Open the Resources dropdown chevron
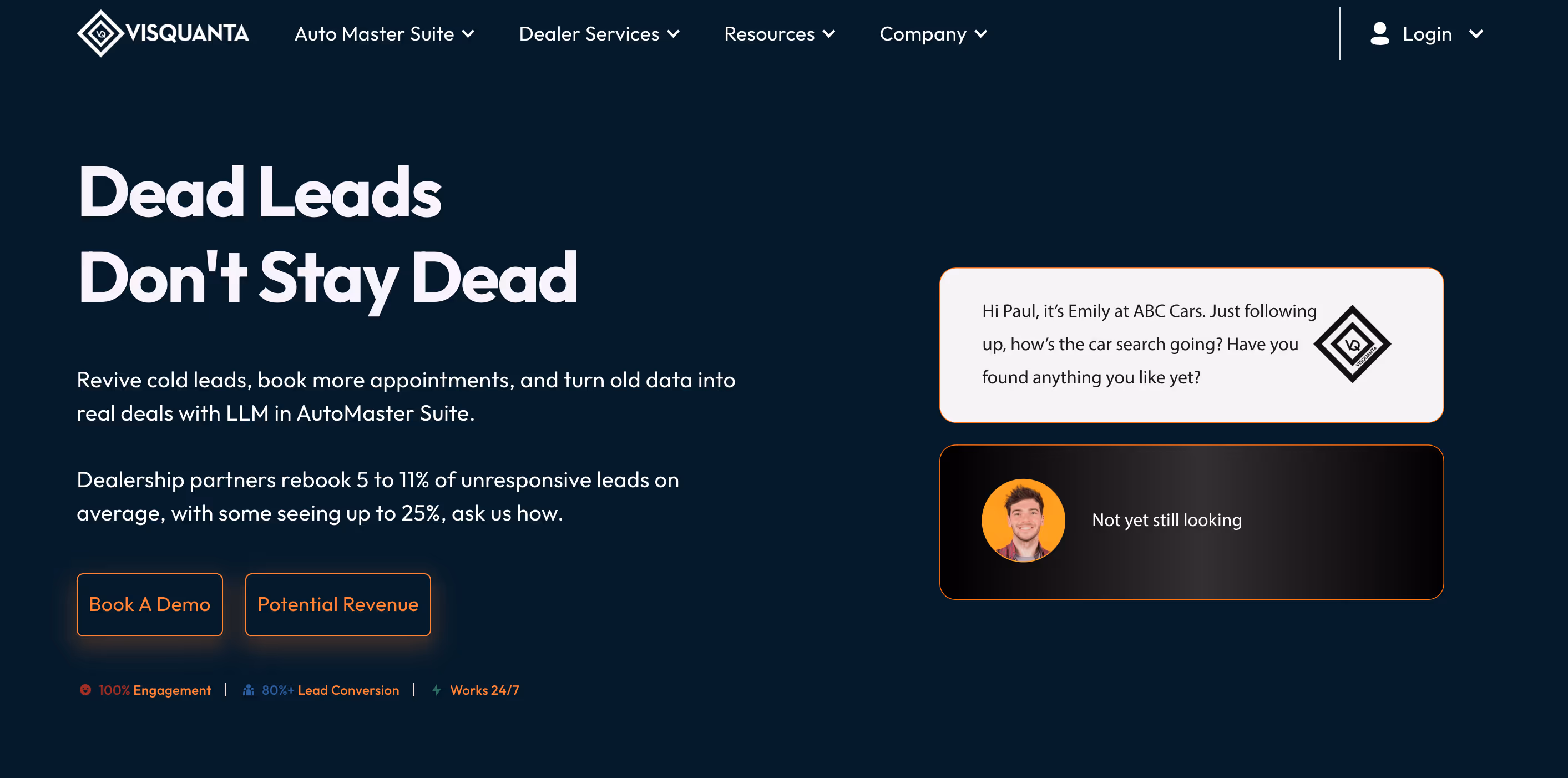Image resolution: width=1568 pixels, height=778 pixels. pyautogui.click(x=829, y=34)
